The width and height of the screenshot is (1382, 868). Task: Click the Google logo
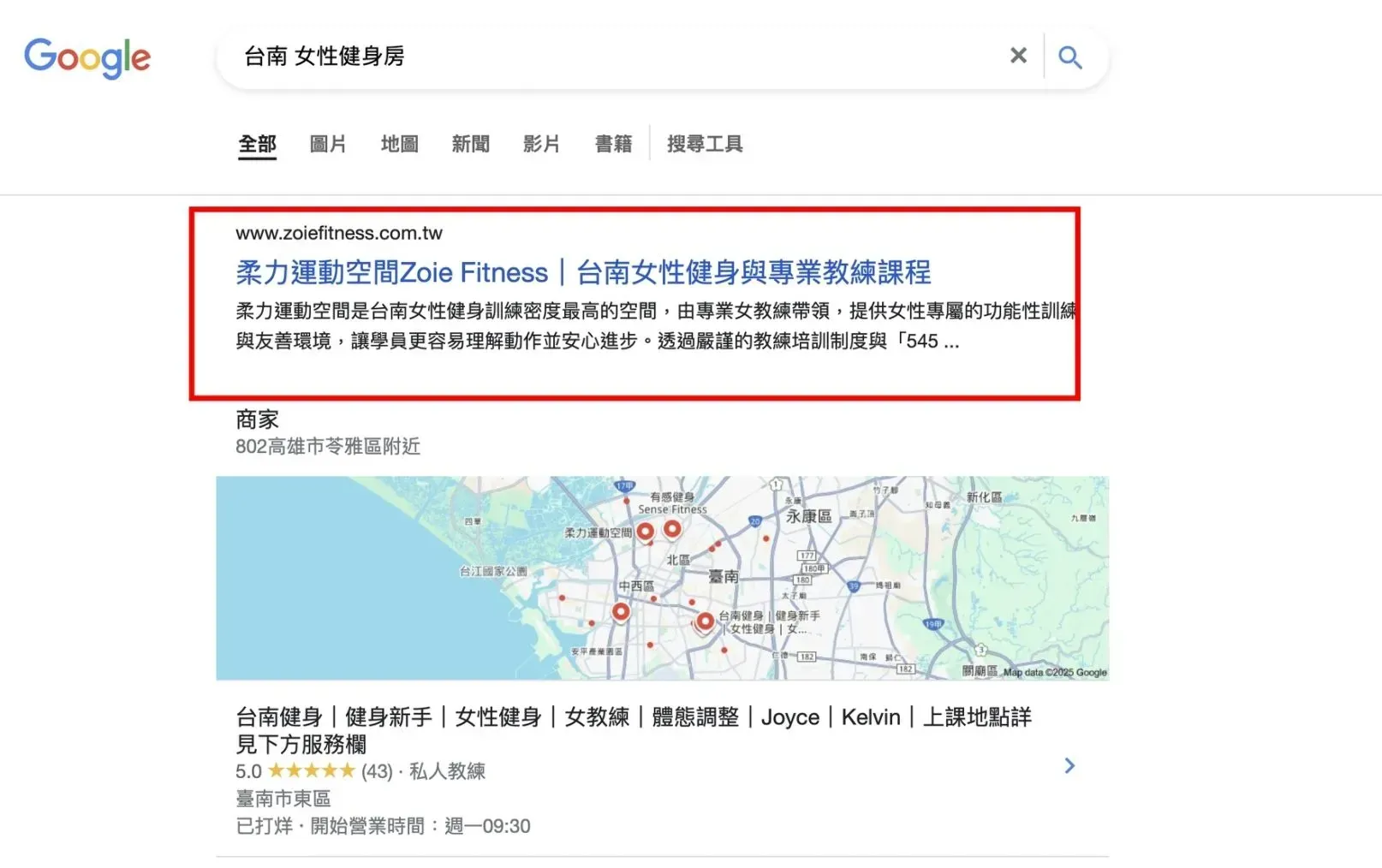87,58
